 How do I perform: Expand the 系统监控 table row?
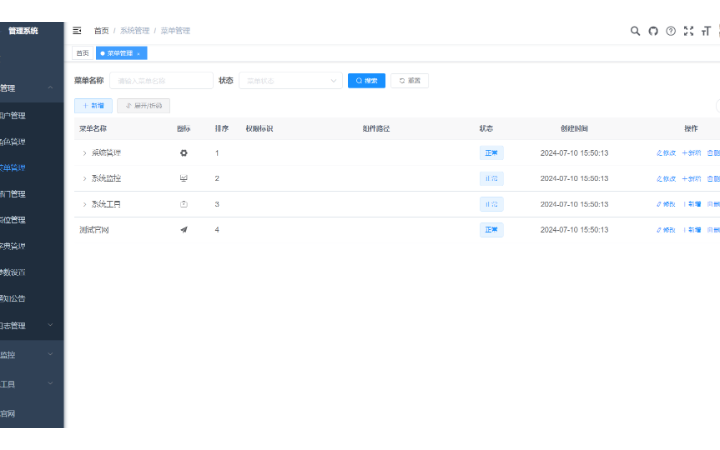[84, 179]
